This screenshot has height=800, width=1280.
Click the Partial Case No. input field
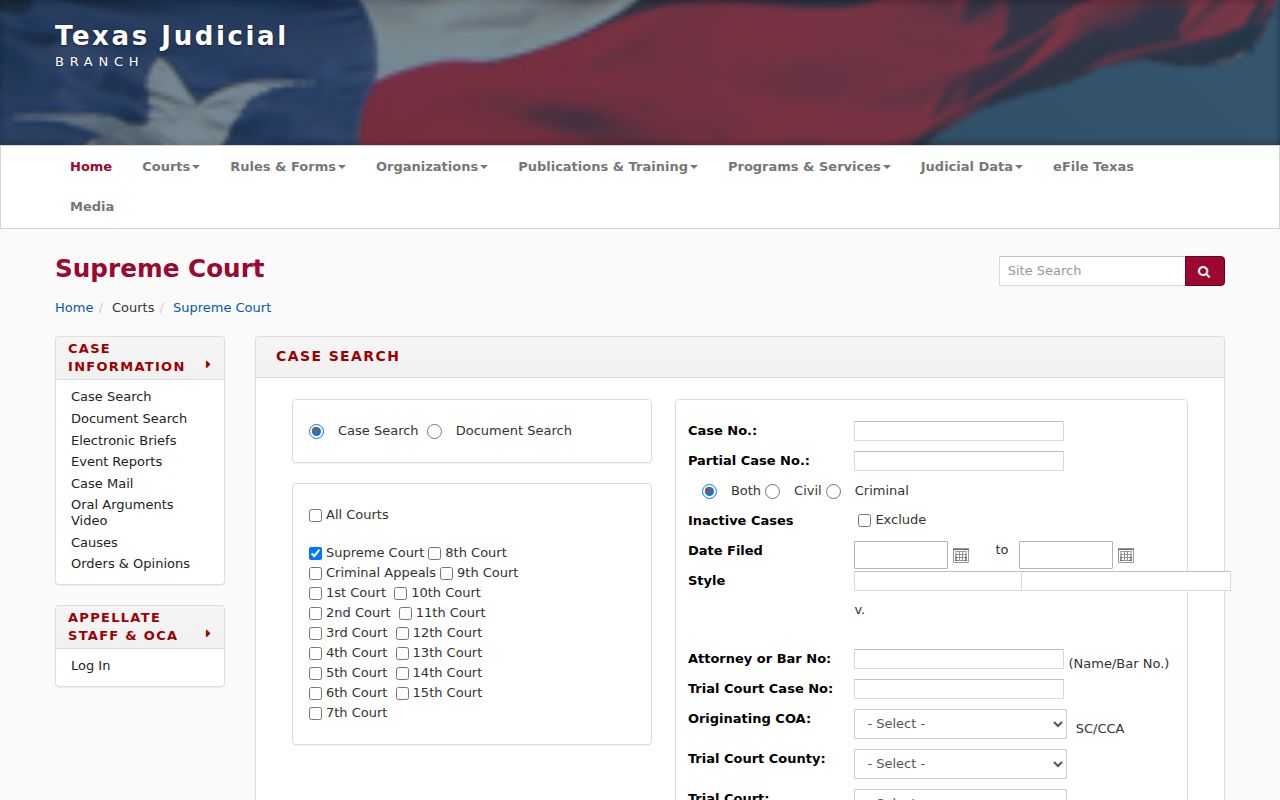[x=959, y=461]
